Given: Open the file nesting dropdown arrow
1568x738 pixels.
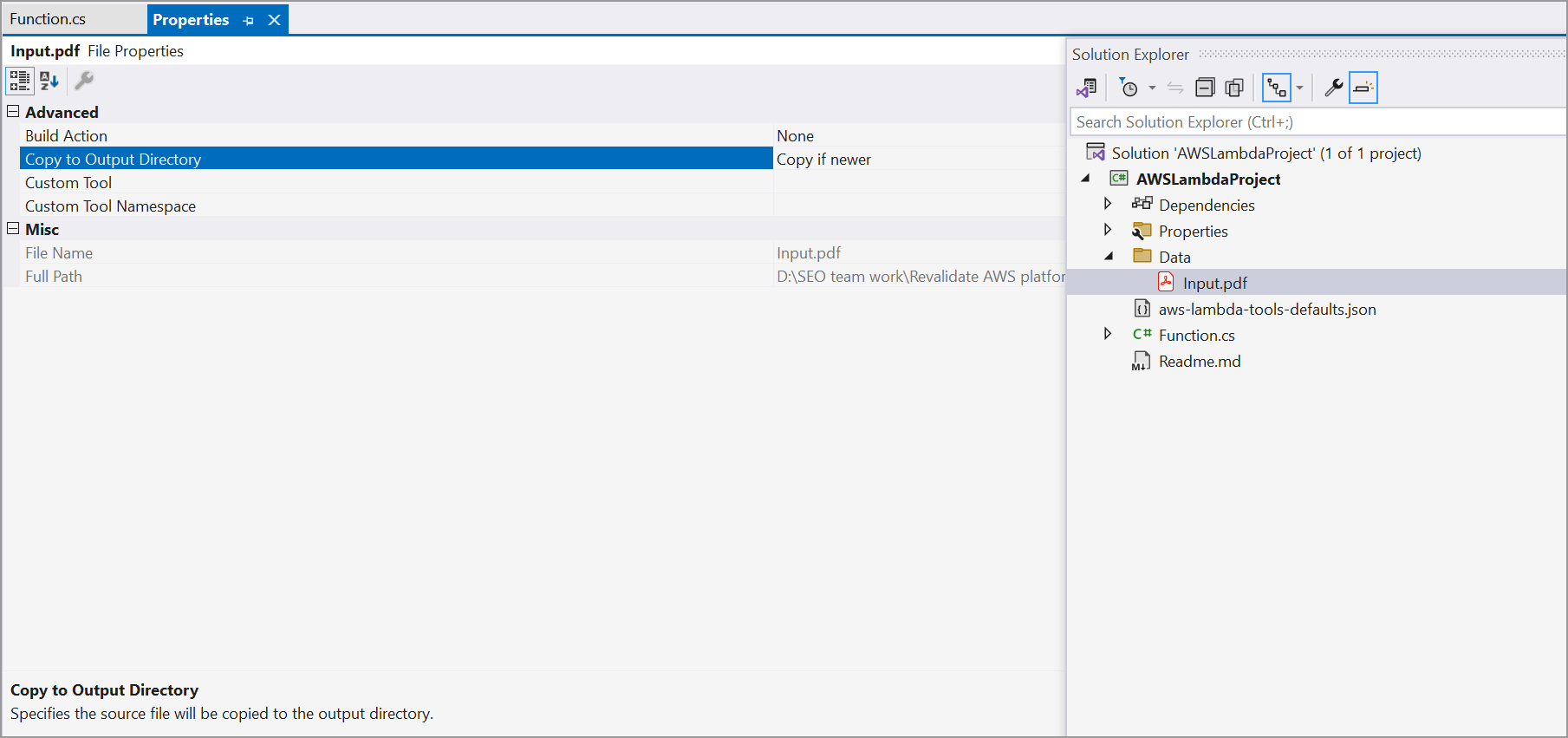Looking at the screenshot, I should point(1299,88).
